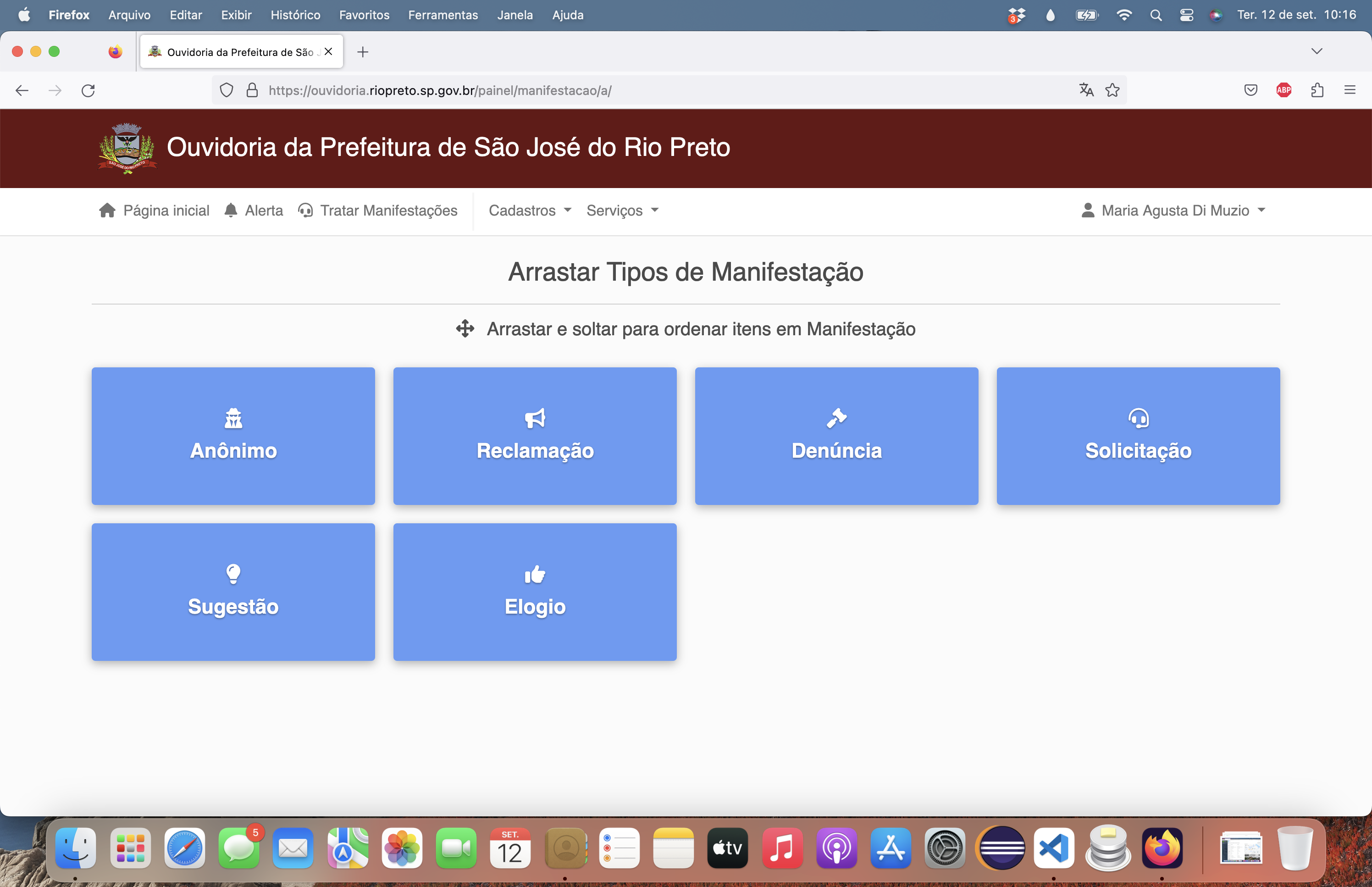This screenshot has height=887, width=1372.
Task: Bookmark page with the star icon
Action: click(1112, 90)
